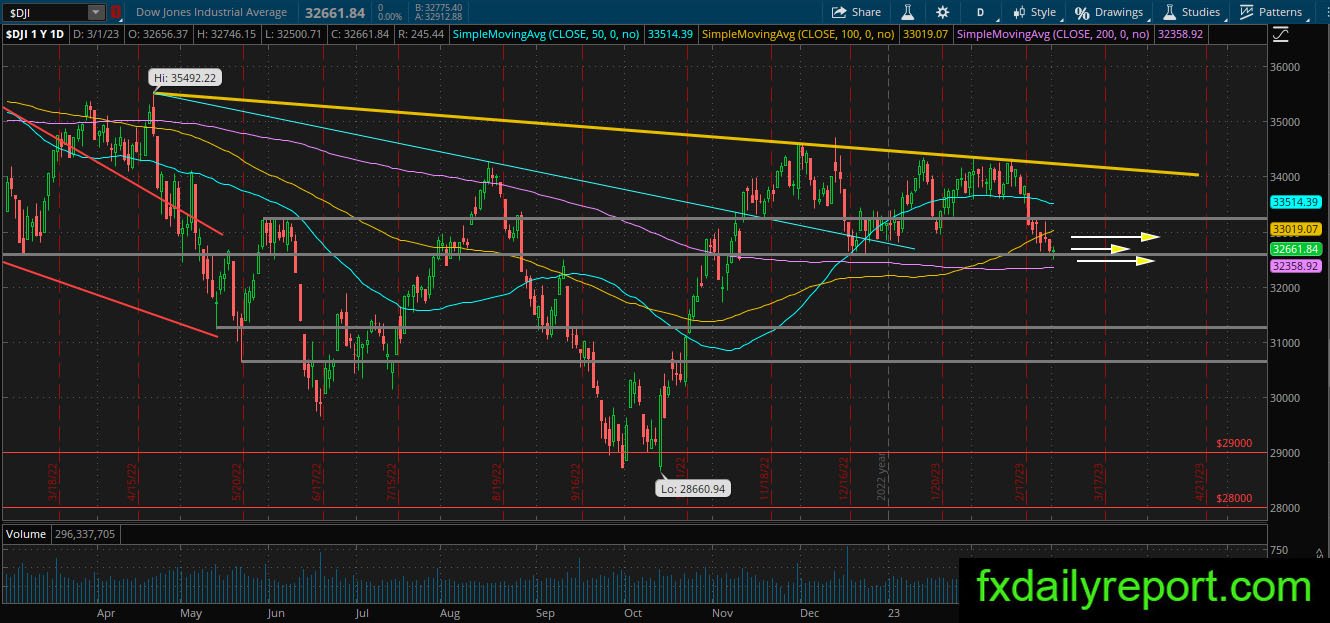Open the Patterns menu
1330x623 pixels.
1271,12
